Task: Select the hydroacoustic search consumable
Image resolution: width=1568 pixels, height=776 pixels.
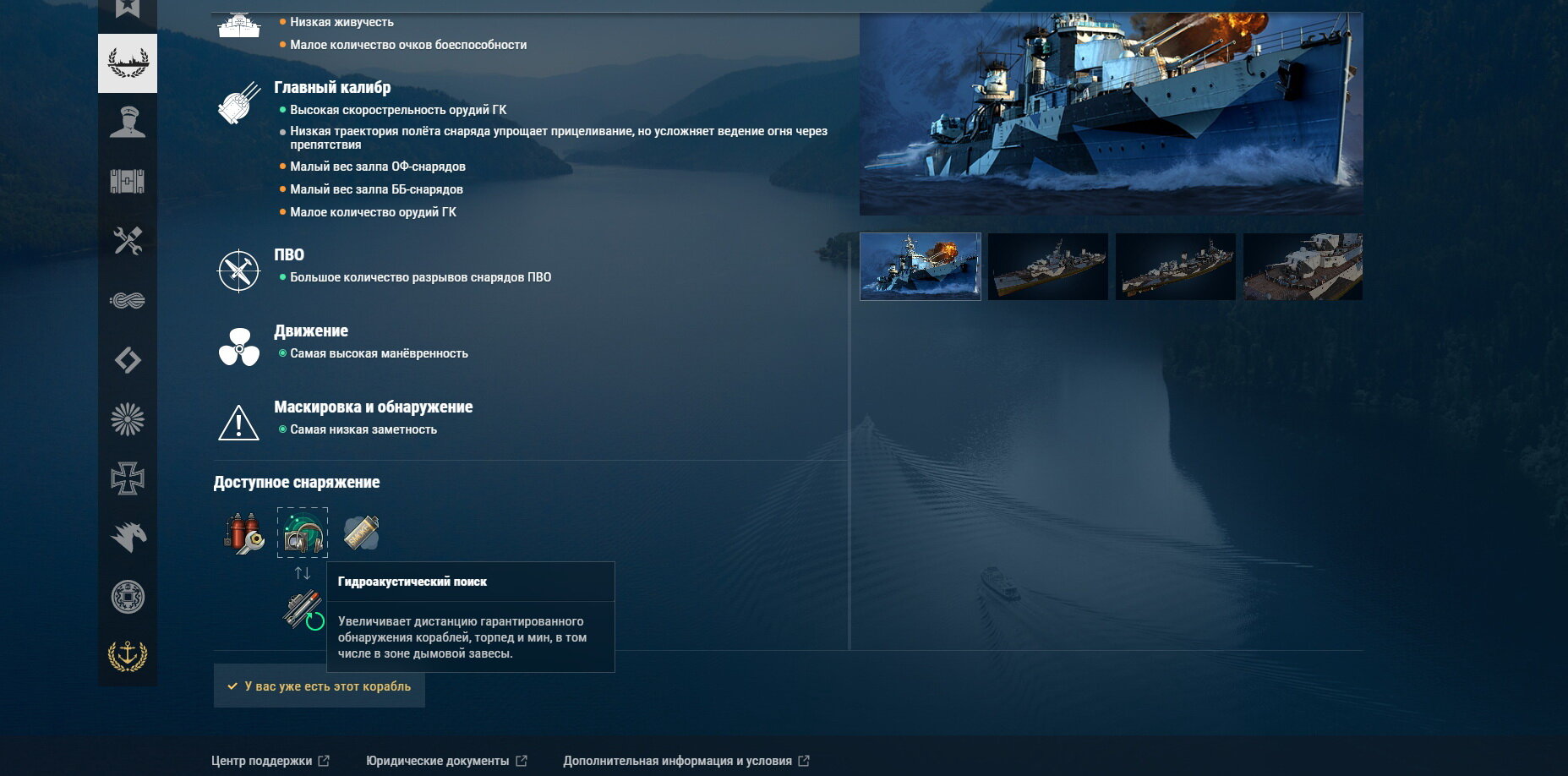Action: click(303, 533)
